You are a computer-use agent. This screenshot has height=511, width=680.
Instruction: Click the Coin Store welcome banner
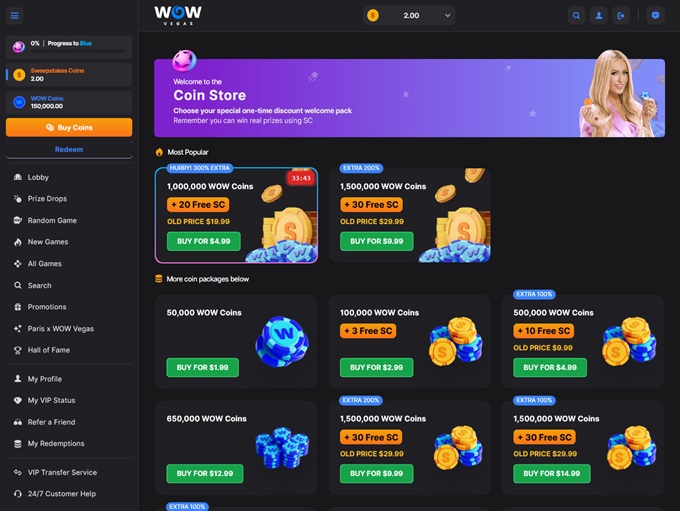pos(409,98)
